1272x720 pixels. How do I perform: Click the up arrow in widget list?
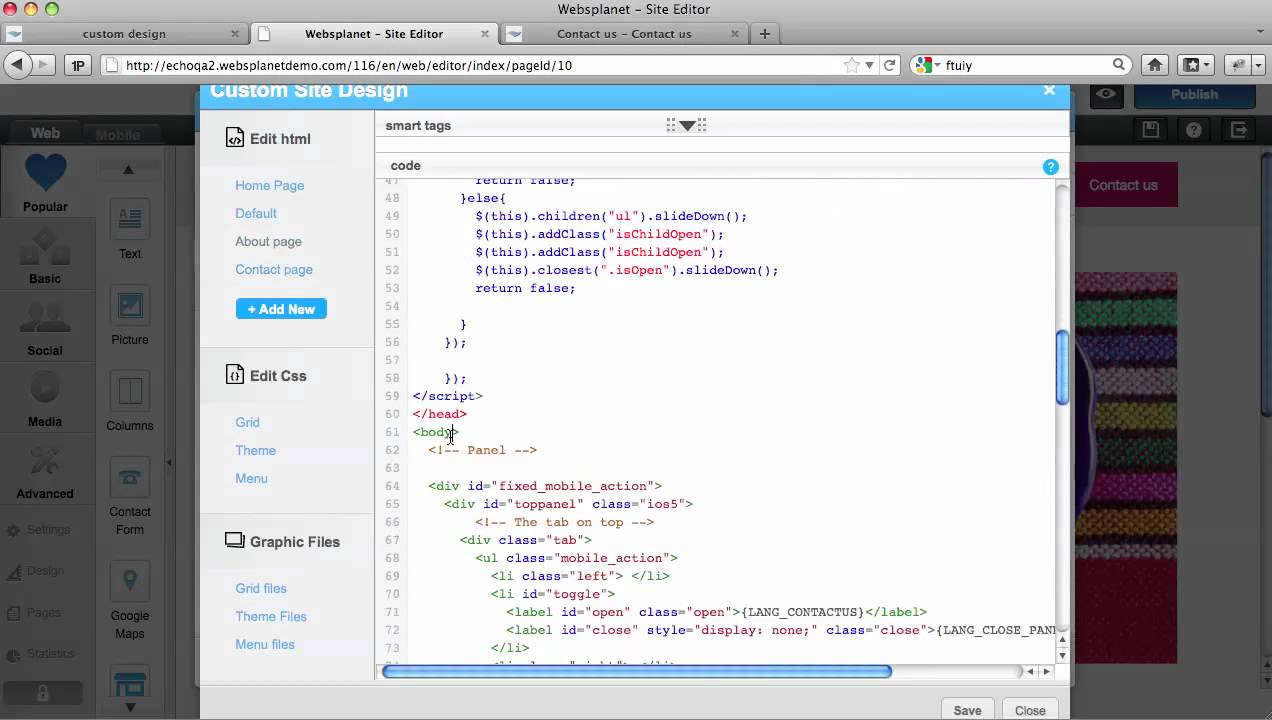point(128,170)
